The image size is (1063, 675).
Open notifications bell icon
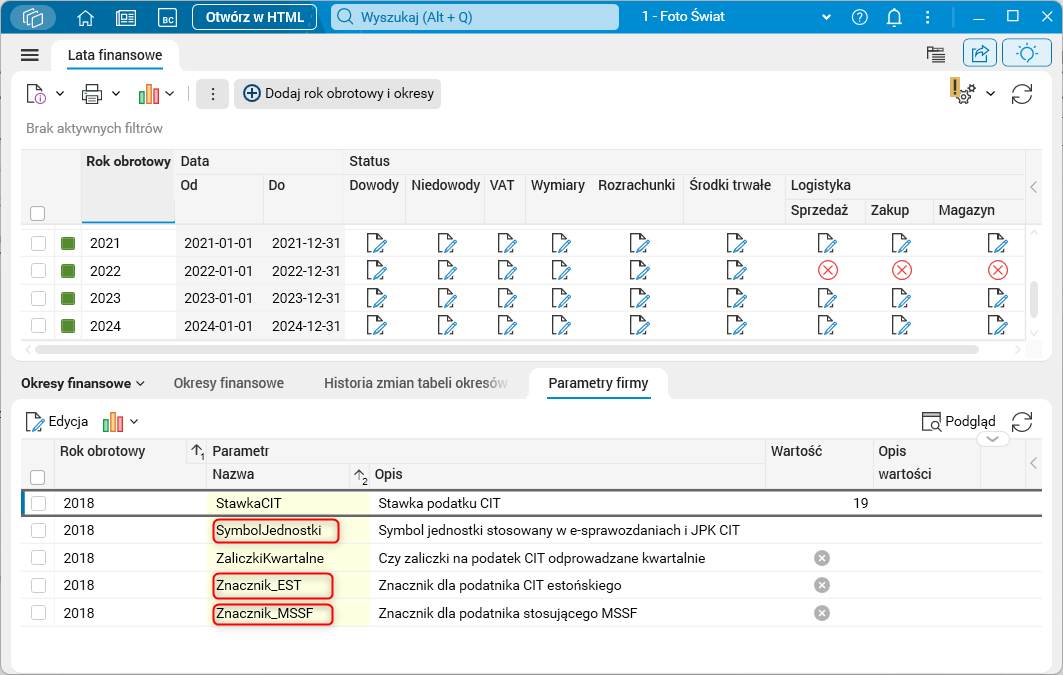click(x=894, y=18)
